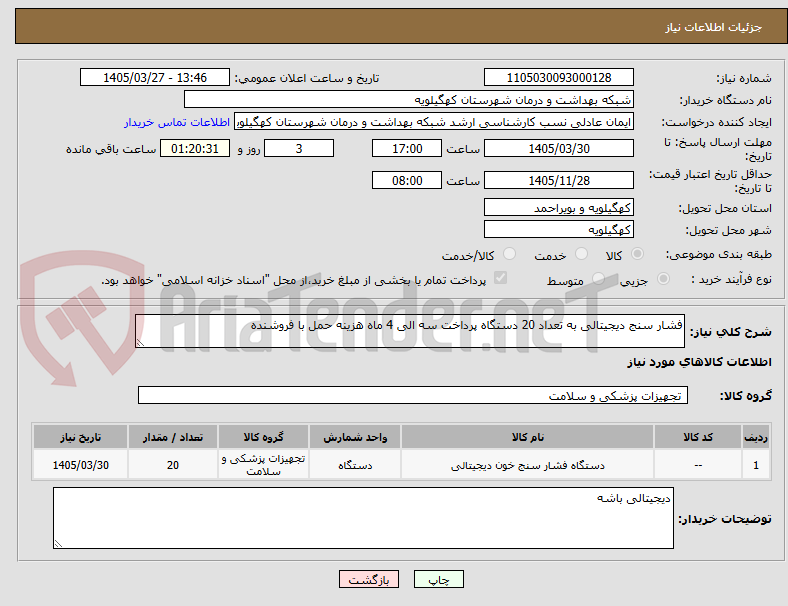This screenshot has width=788, height=606.
Task: Click the quantity cell 20 in table
Action: [x=173, y=465]
